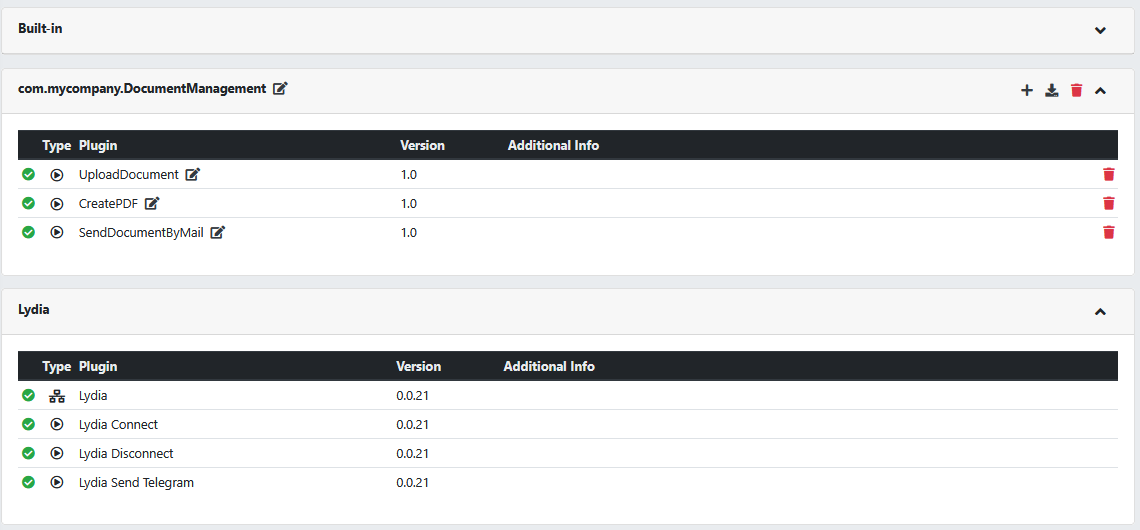Select the Lydia Send Telegram plugin name

[x=136, y=482]
